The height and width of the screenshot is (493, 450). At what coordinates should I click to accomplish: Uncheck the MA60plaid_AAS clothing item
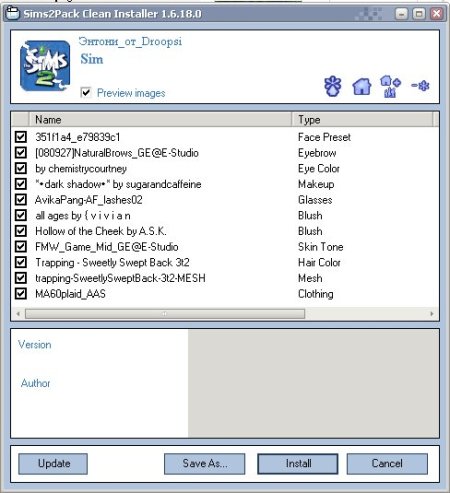21,293
